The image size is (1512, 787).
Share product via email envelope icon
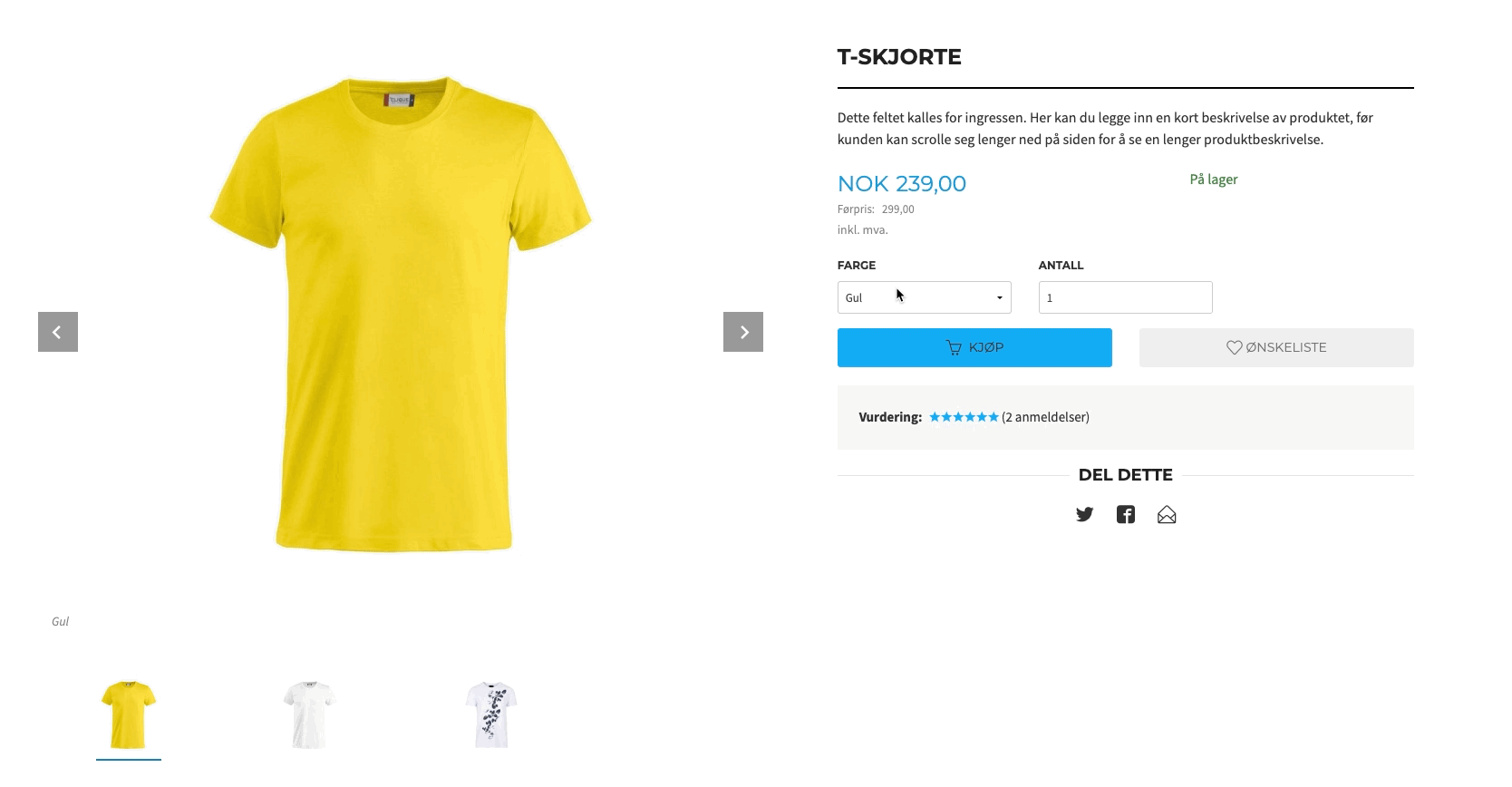tap(1167, 515)
